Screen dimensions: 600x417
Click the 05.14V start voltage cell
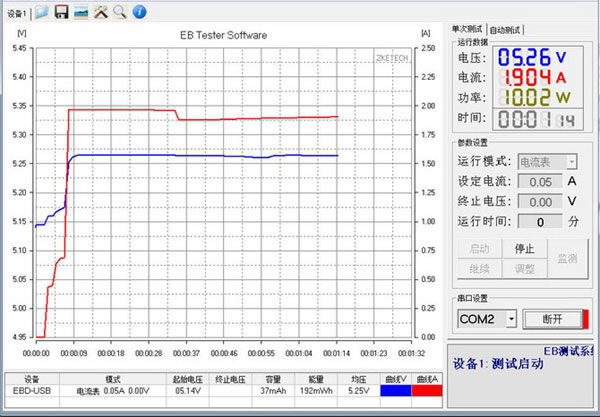pos(188,391)
